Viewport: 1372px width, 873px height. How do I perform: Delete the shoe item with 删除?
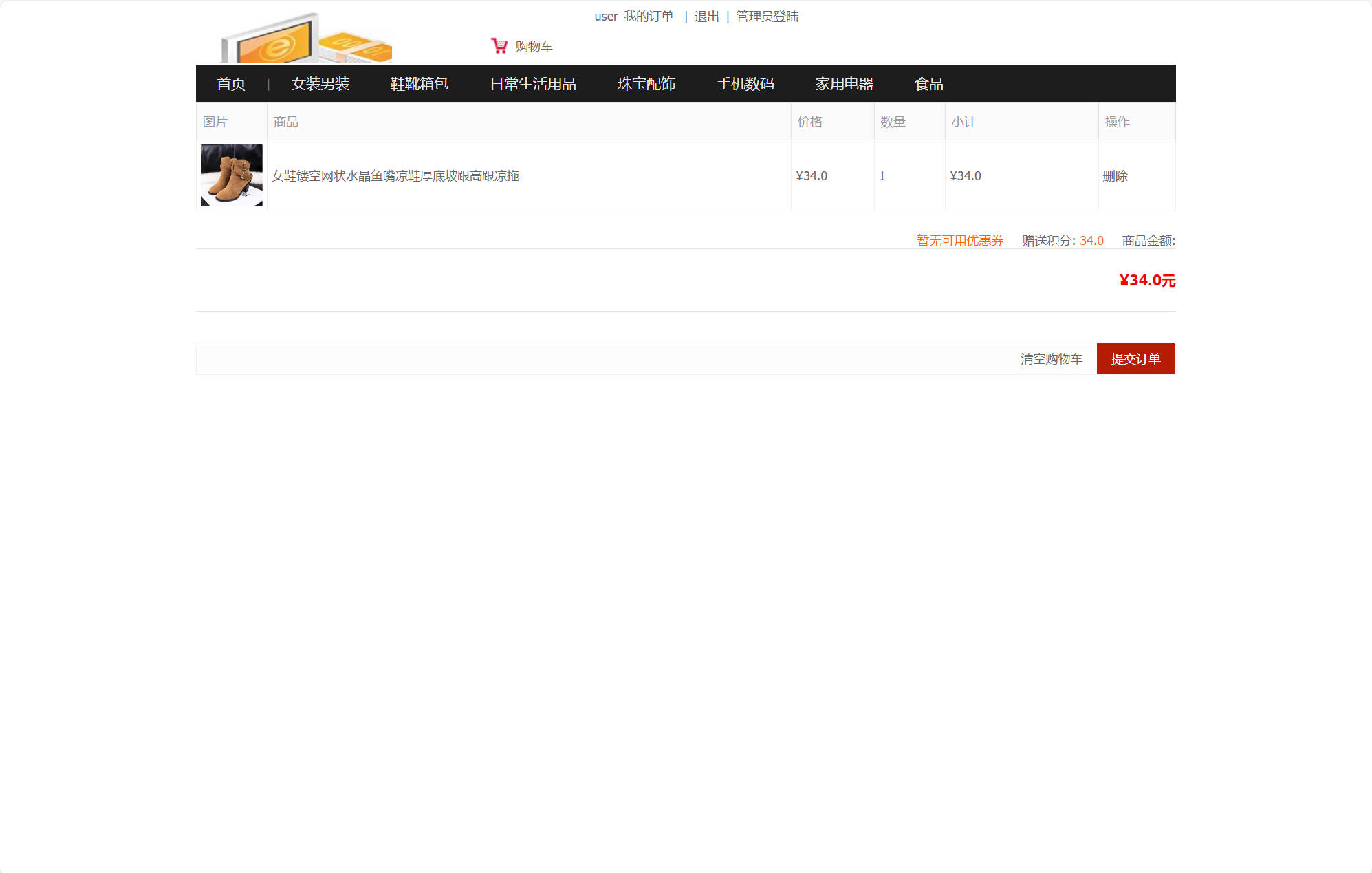1115,176
